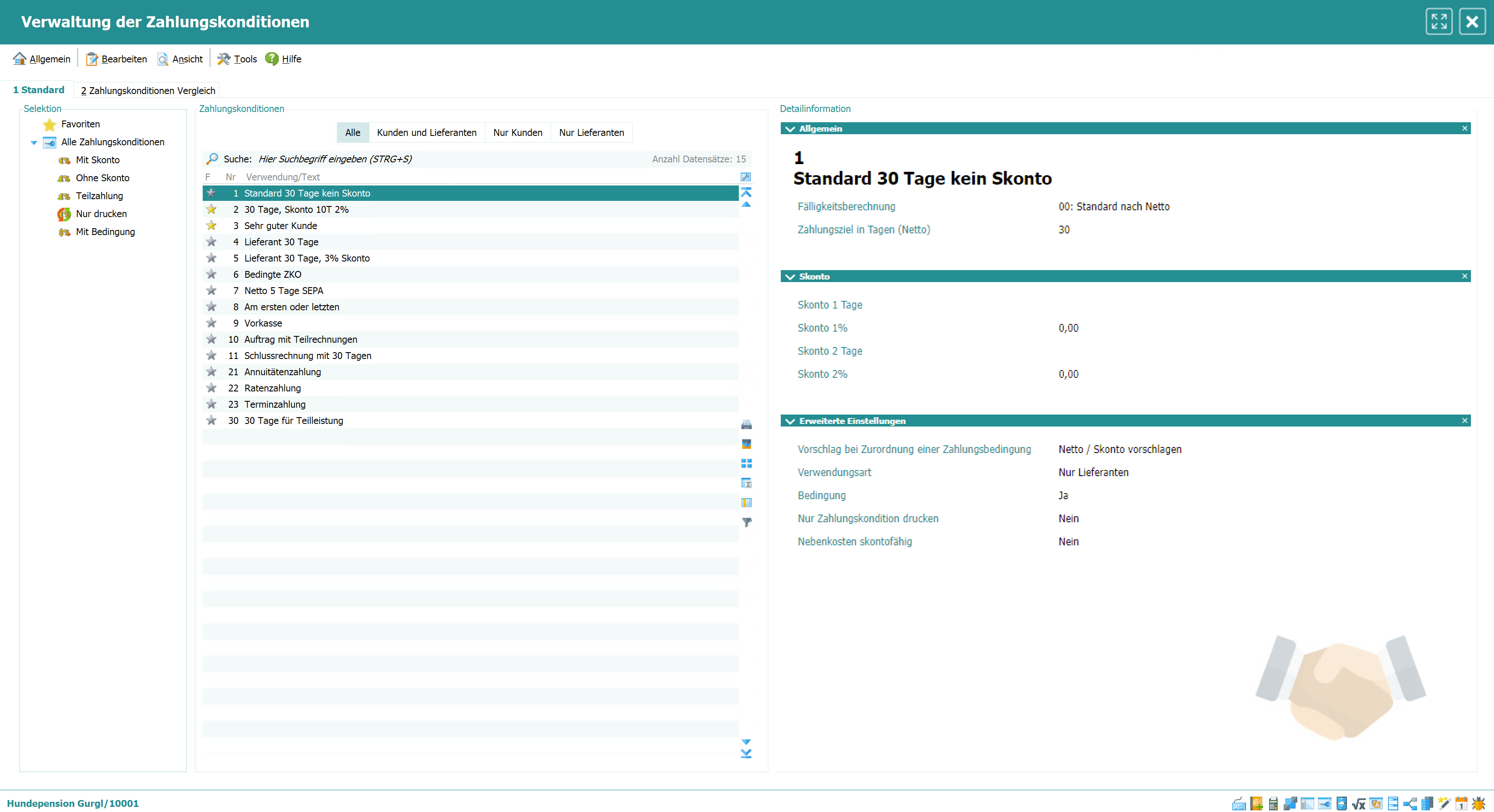Select the Nur Kunden filter option

[517, 132]
